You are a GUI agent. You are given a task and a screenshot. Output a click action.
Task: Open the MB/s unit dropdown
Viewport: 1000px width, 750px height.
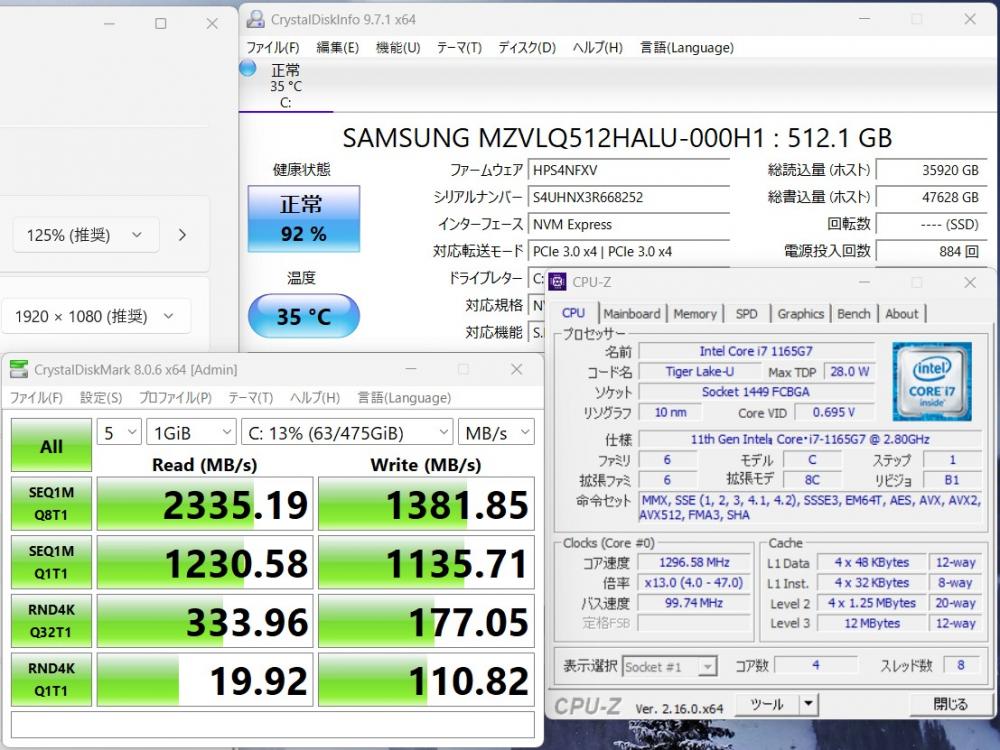click(496, 433)
